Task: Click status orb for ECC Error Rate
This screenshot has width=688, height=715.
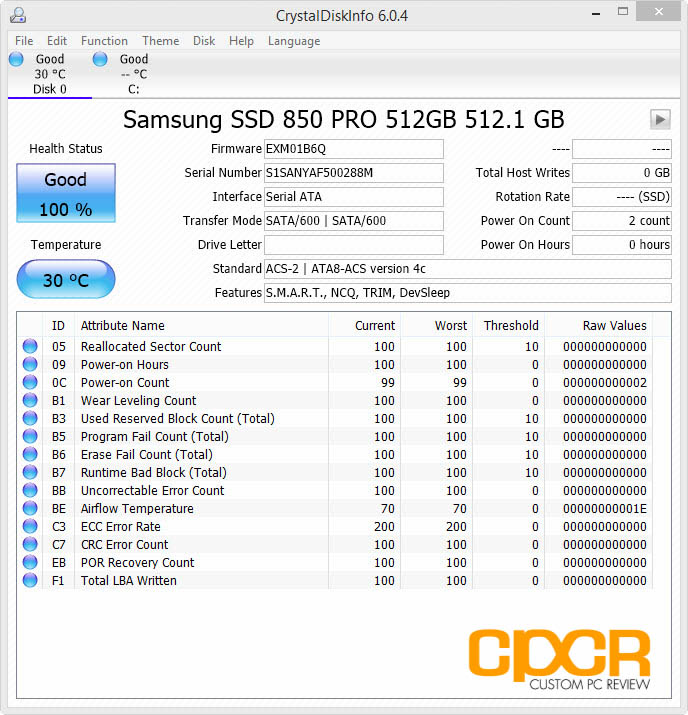Action: [x=30, y=526]
